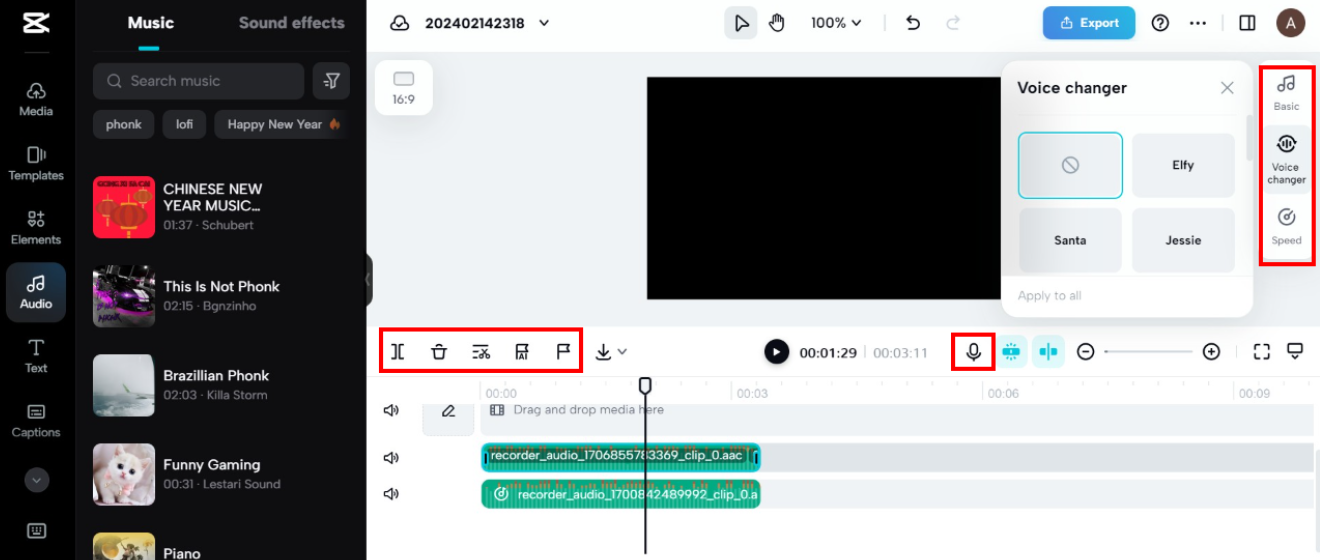Screen dimensions: 1320x560
Task: Select the lofi tag
Action: tap(185, 124)
